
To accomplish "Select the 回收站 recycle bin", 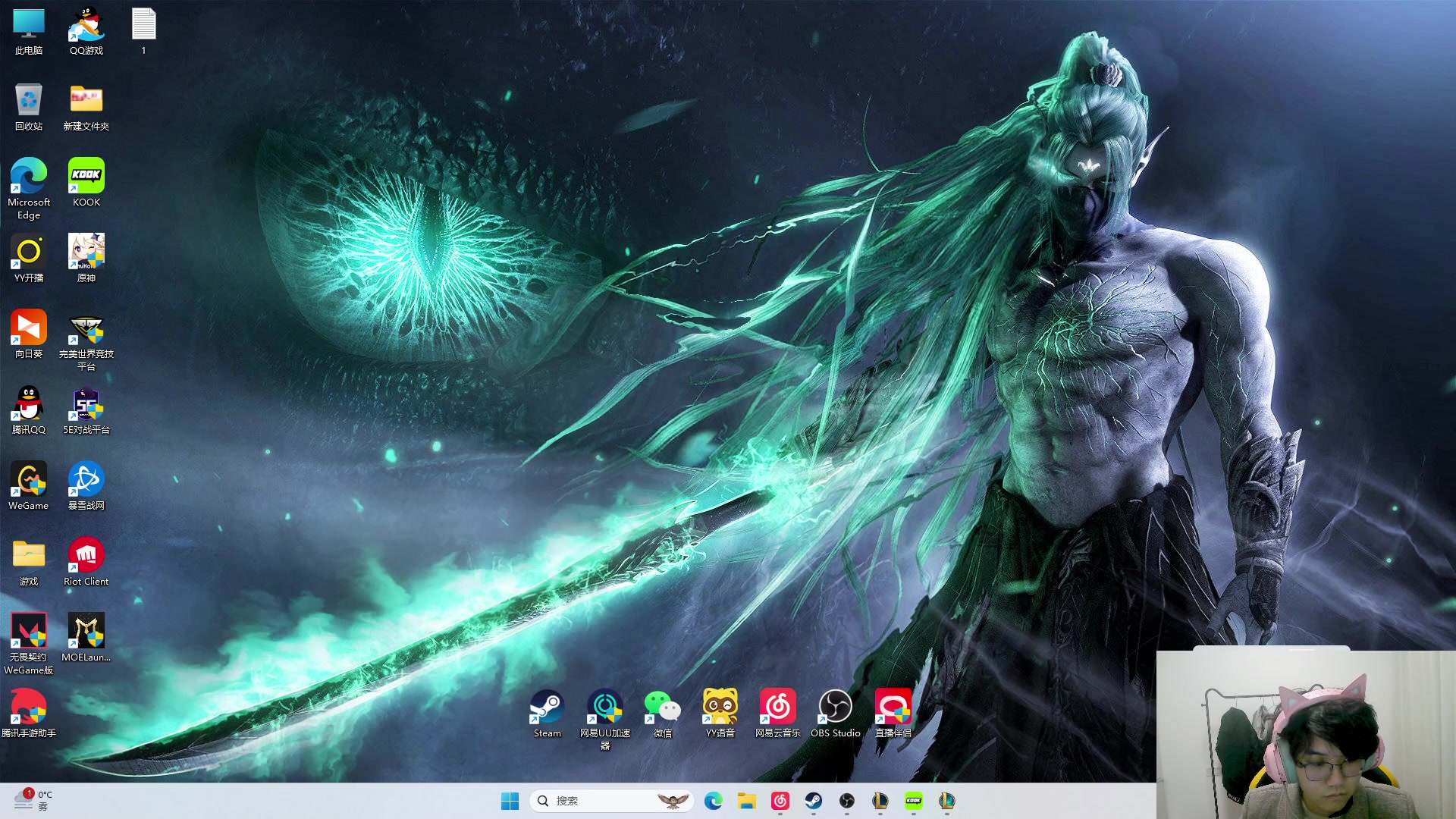I will tap(29, 101).
